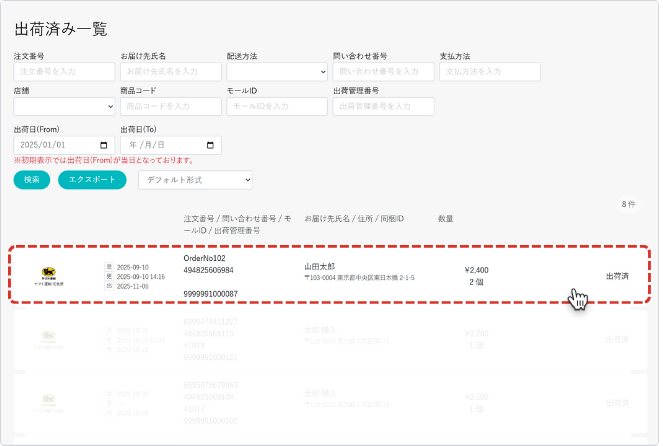
Task: Click the 出荷日(To) date text area
Action: point(156,144)
